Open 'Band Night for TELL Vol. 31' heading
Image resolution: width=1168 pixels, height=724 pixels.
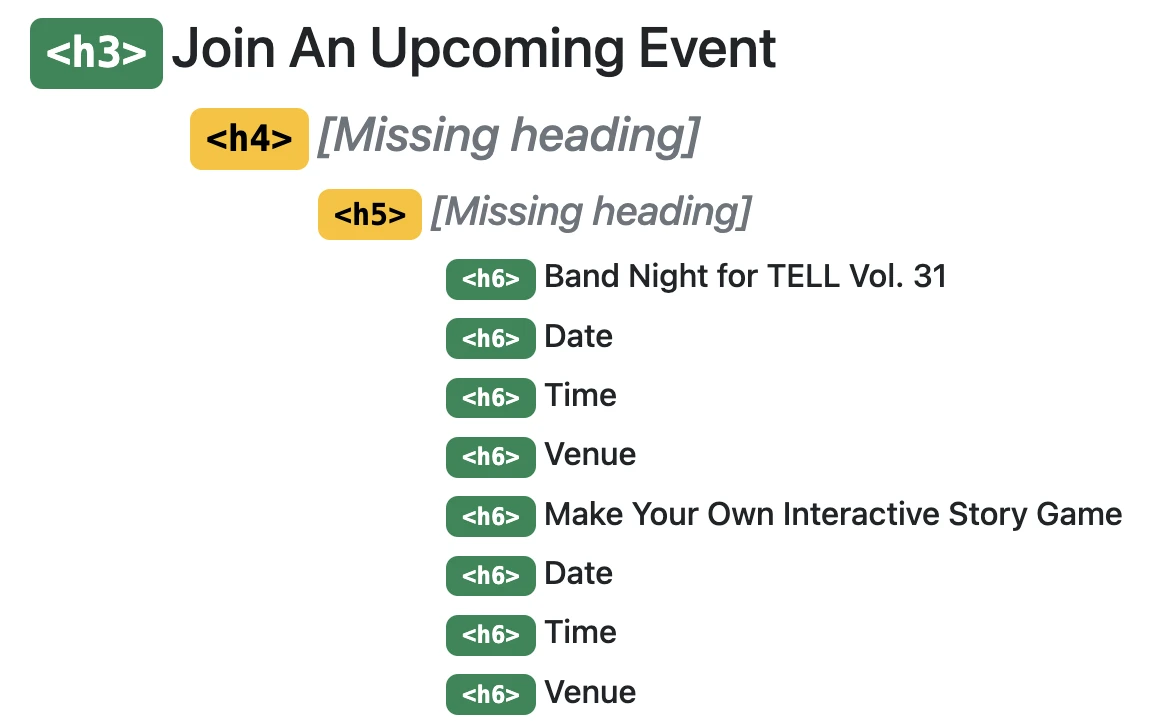coord(745,277)
